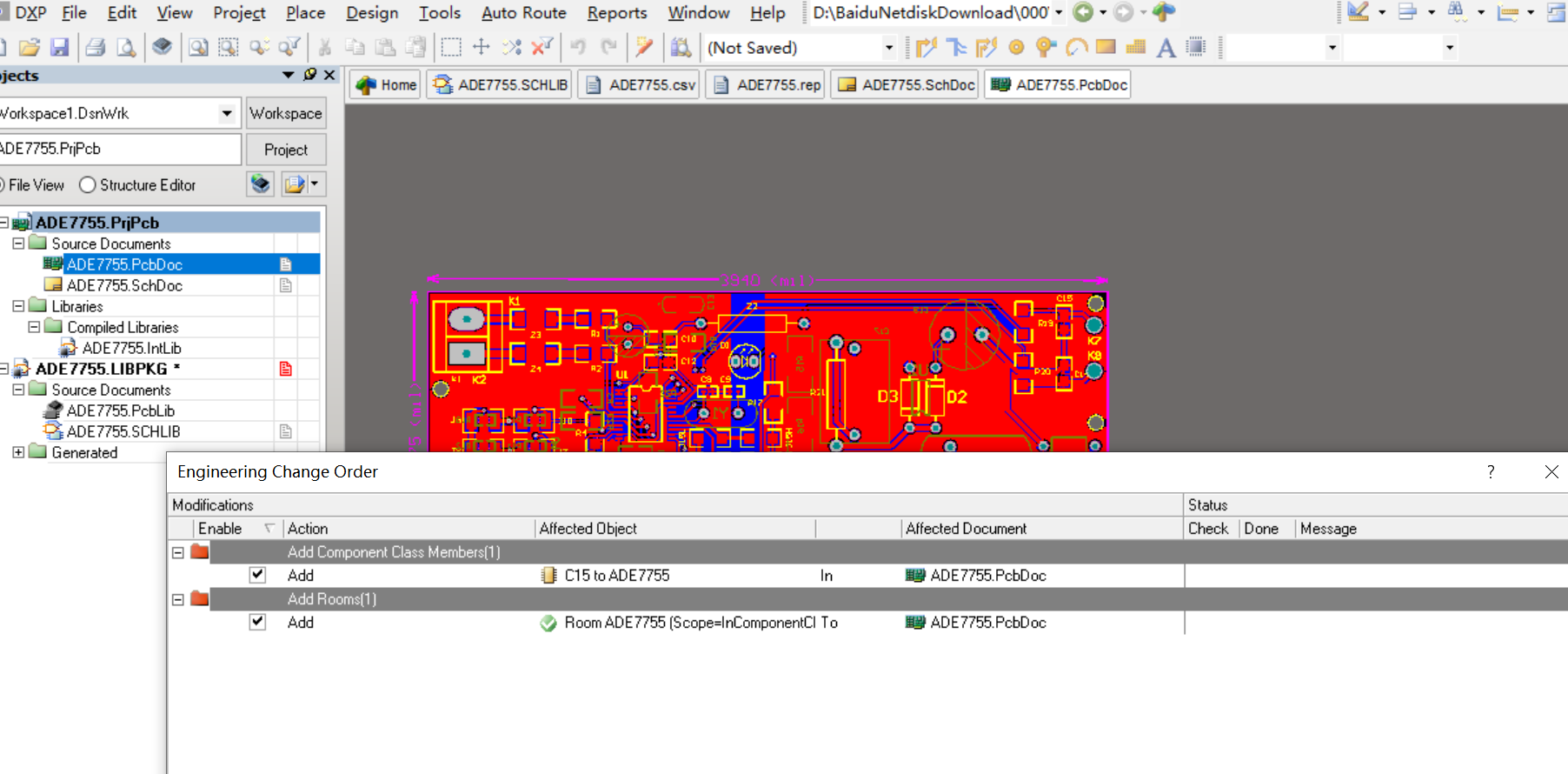Clear the current filter icon
This screenshot has width=1568, height=774.
pos(542,47)
